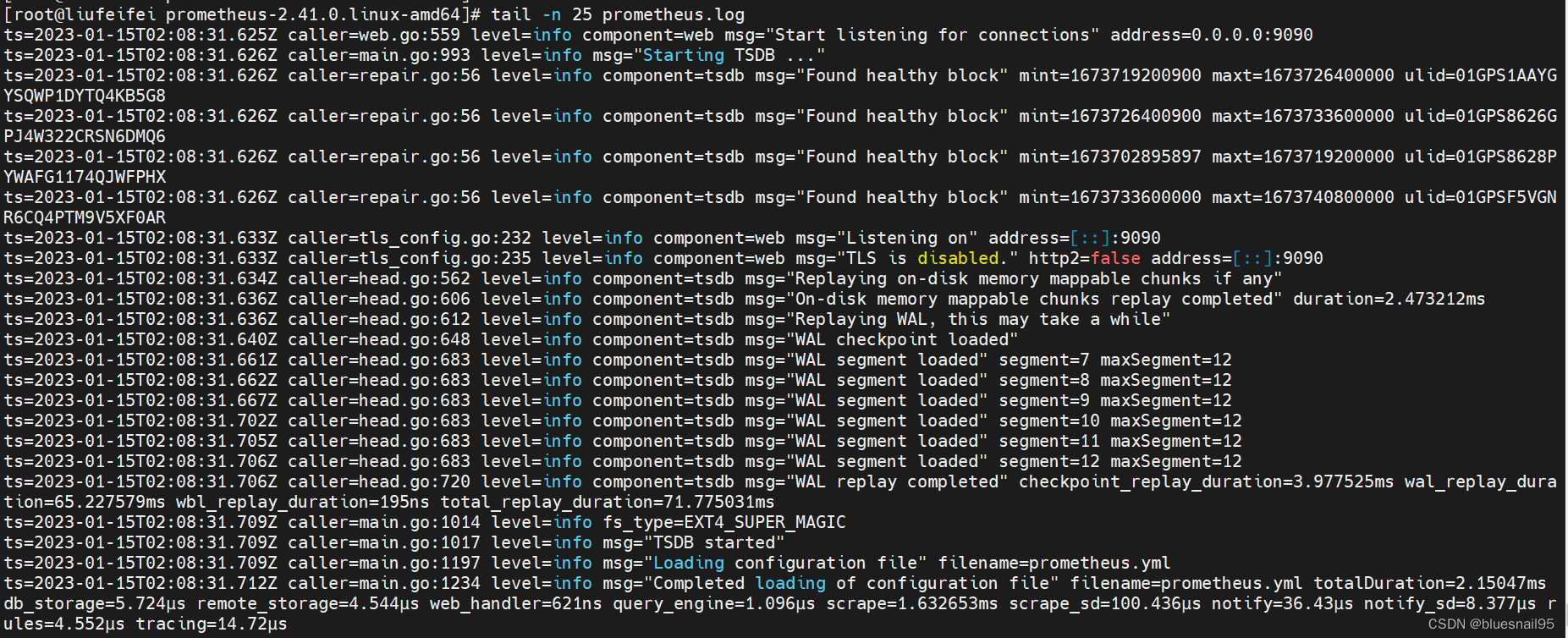Click the text 'caller=head.go:720'
The image size is (1568, 638).
(x=378, y=481)
